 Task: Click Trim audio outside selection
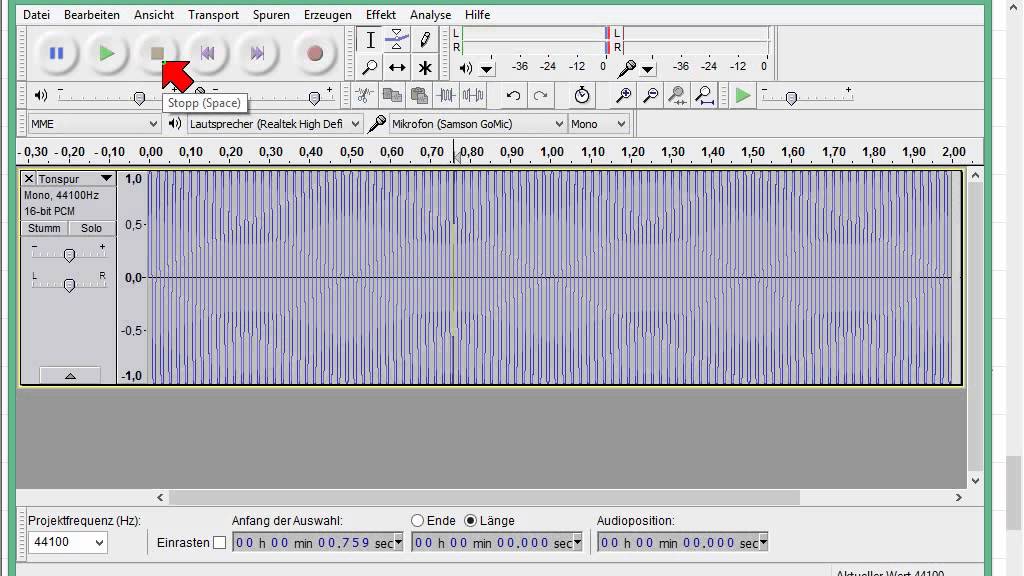tap(446, 95)
